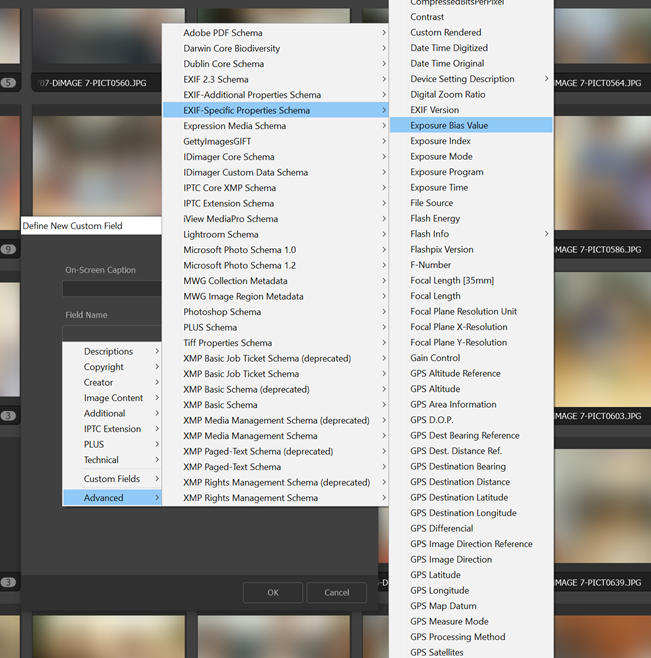Viewport: 651px width, 658px height.
Task: Open Microsoft Photo Schema 1.0
Action: (275, 250)
